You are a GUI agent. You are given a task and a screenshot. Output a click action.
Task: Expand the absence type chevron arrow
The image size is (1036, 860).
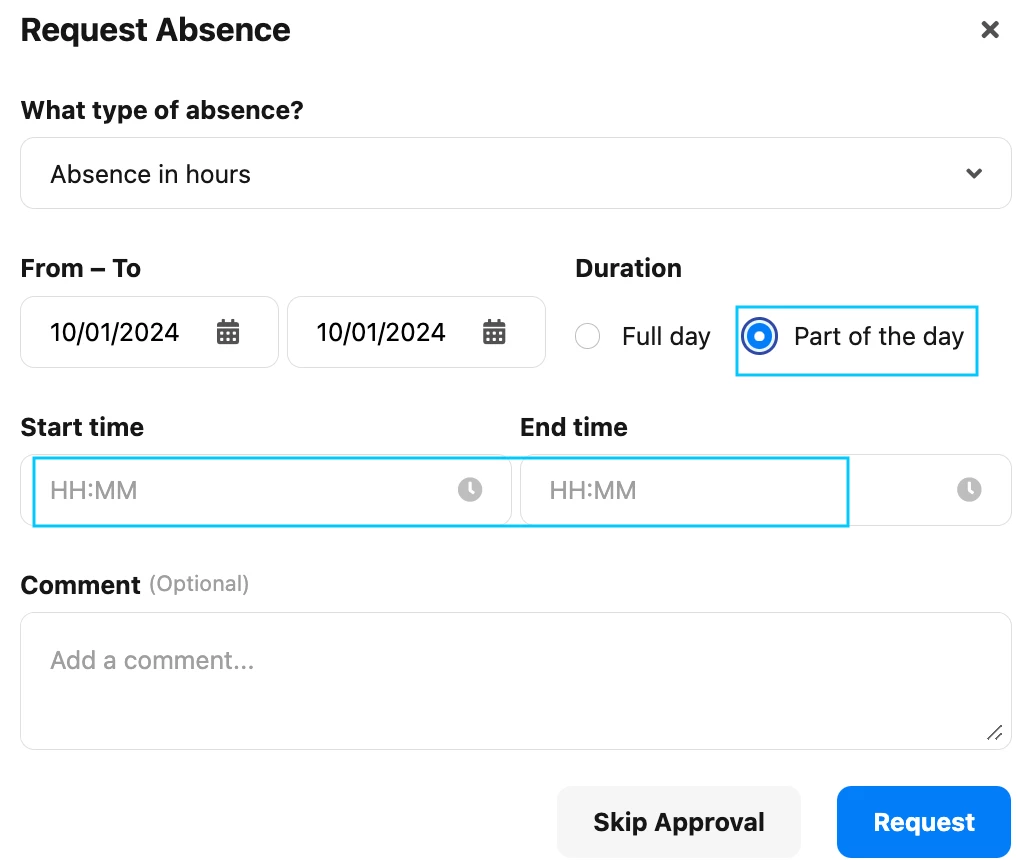point(974,173)
